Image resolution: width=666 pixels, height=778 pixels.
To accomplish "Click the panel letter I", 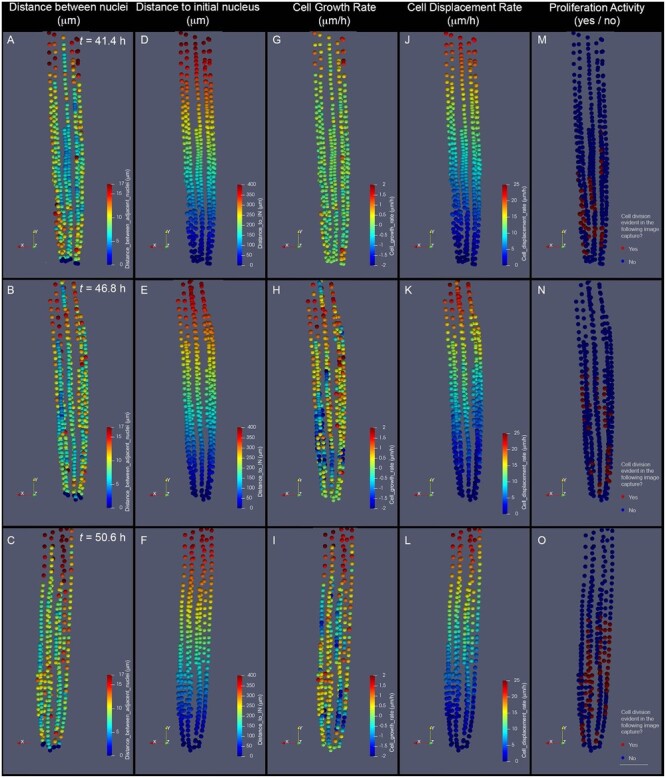I will [274, 540].
